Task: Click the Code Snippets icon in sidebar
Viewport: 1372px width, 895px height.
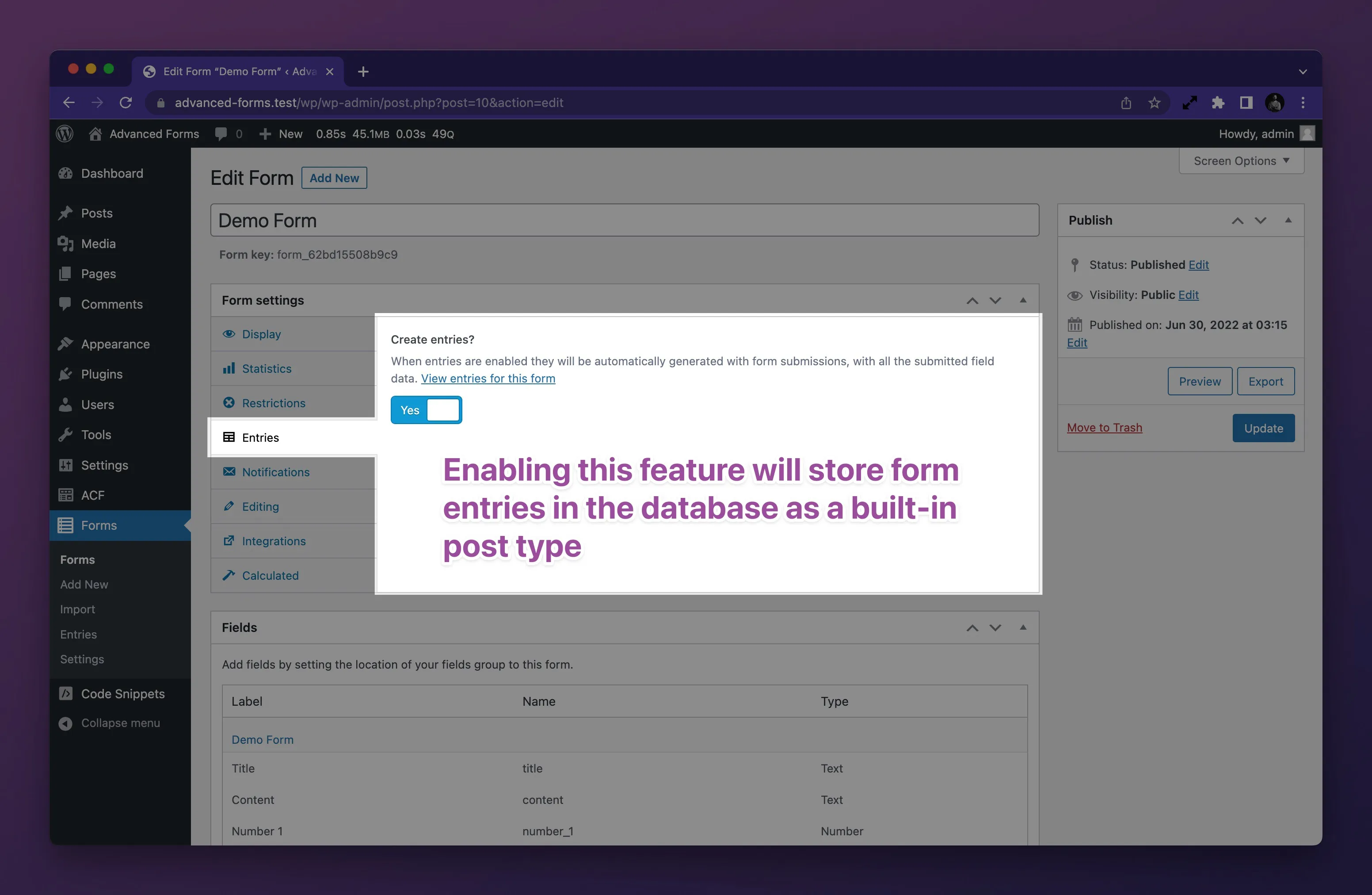Action: (x=66, y=694)
